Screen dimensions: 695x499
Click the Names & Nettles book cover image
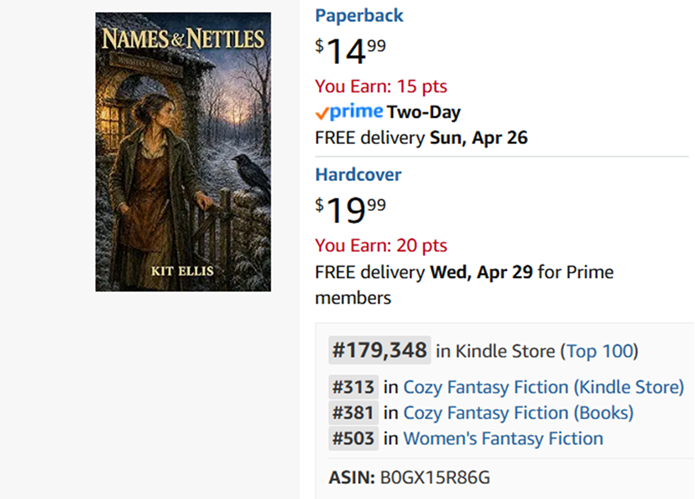click(x=183, y=152)
